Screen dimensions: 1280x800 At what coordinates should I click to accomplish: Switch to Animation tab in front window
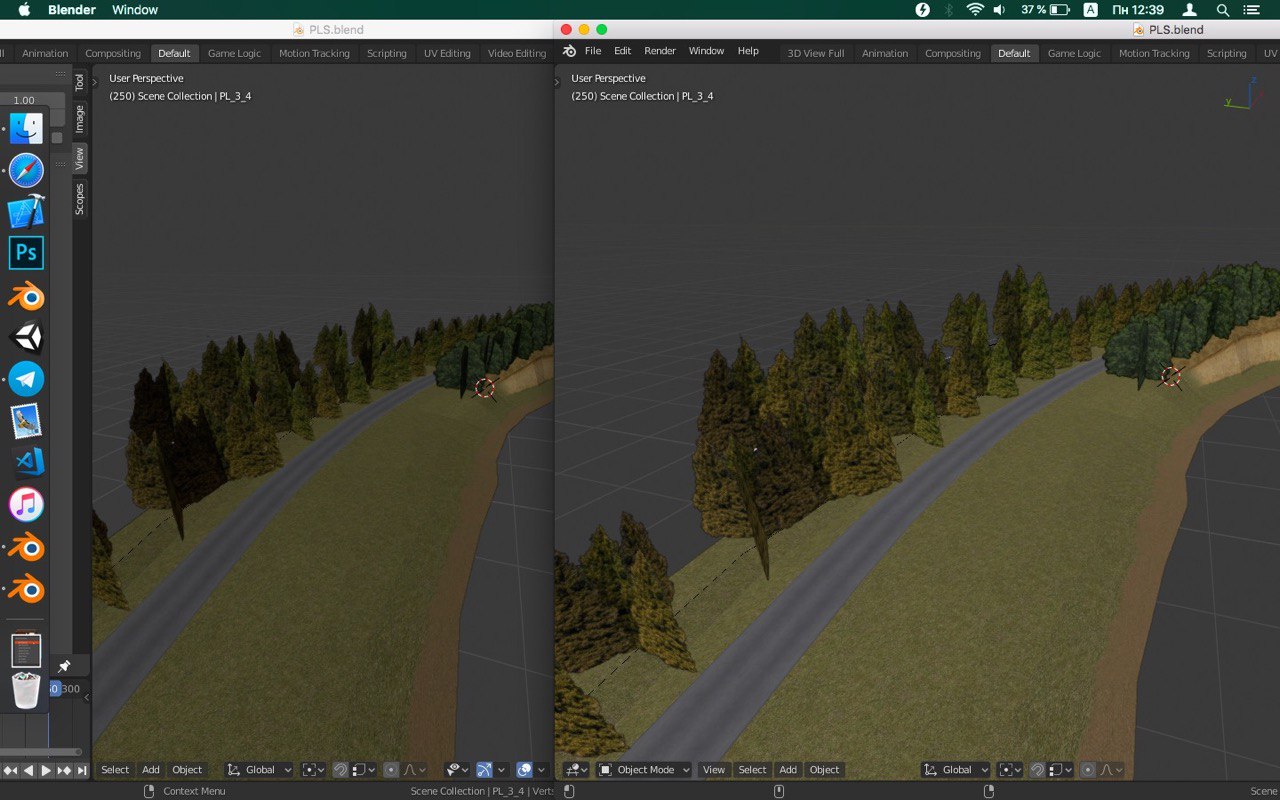tap(885, 53)
